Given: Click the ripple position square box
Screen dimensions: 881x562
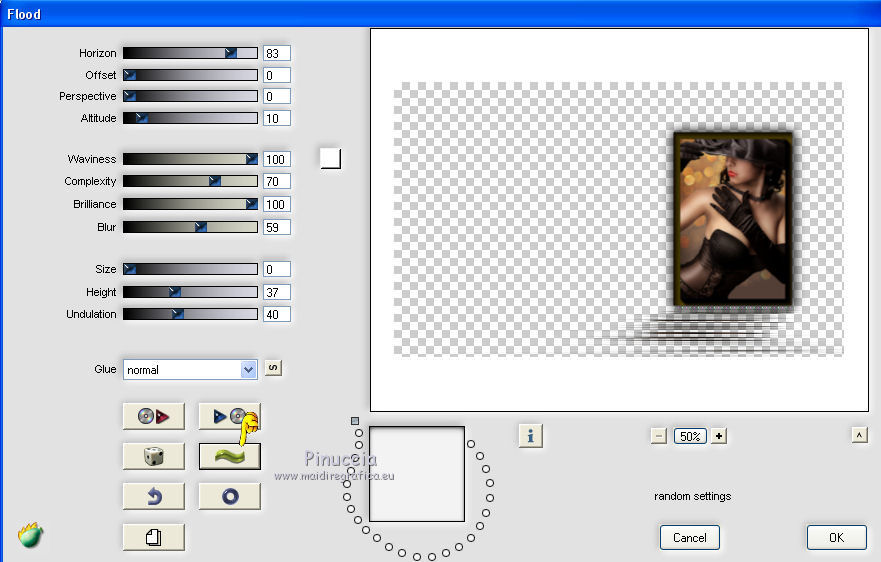Looking at the screenshot, I should coord(417,474).
